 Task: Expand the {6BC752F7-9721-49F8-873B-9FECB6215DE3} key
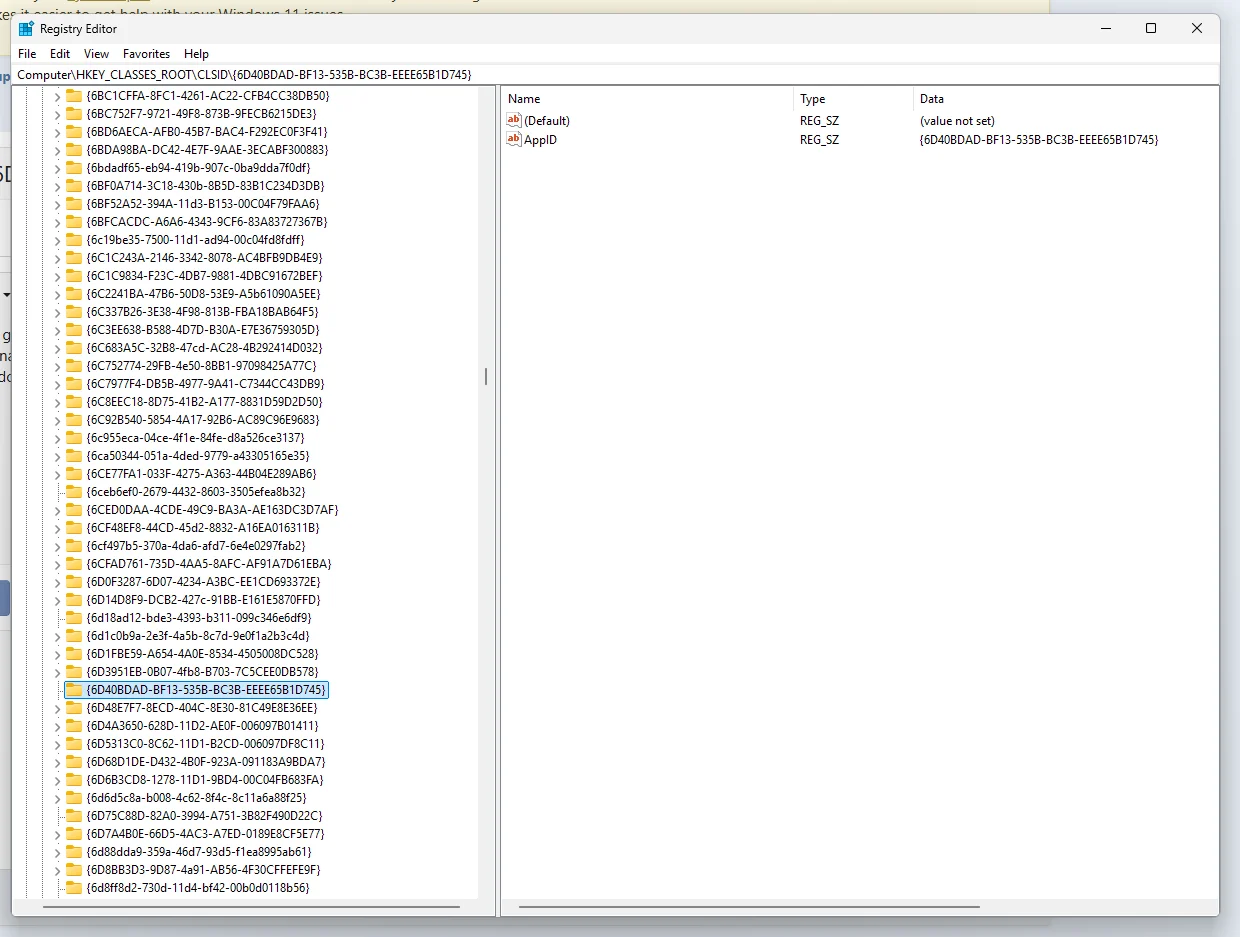57,114
